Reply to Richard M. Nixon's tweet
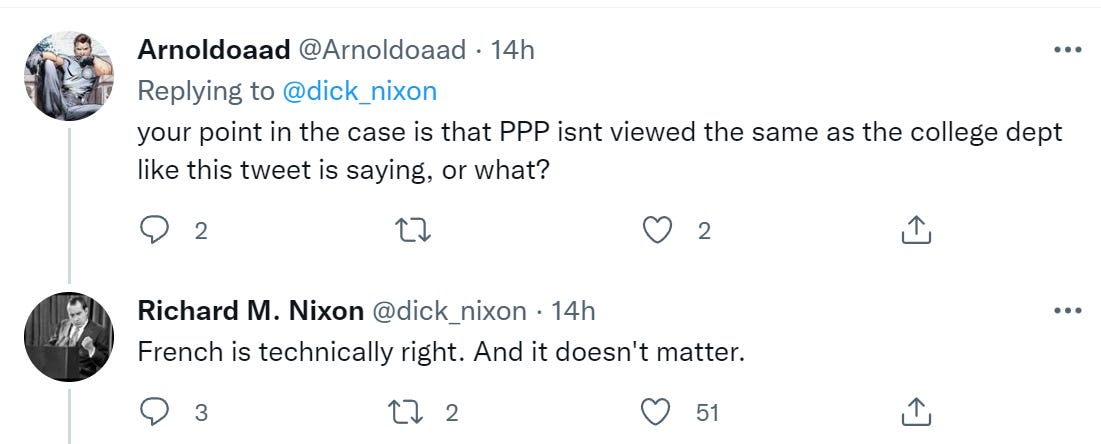1101x444 pixels. 154,412
